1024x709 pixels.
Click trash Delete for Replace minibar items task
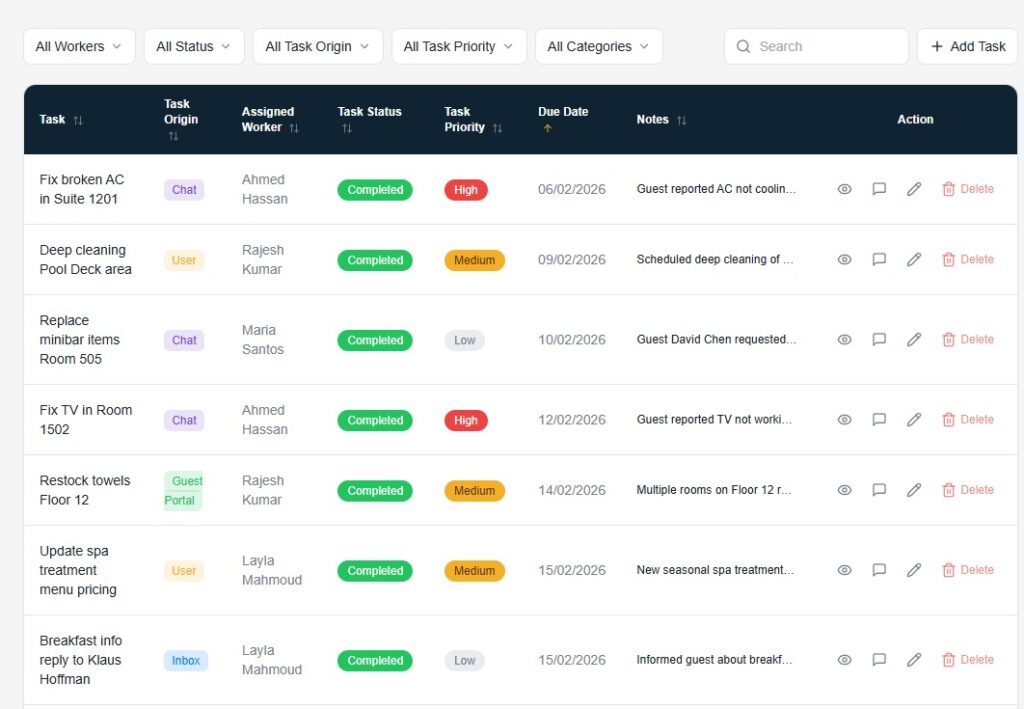(967, 339)
